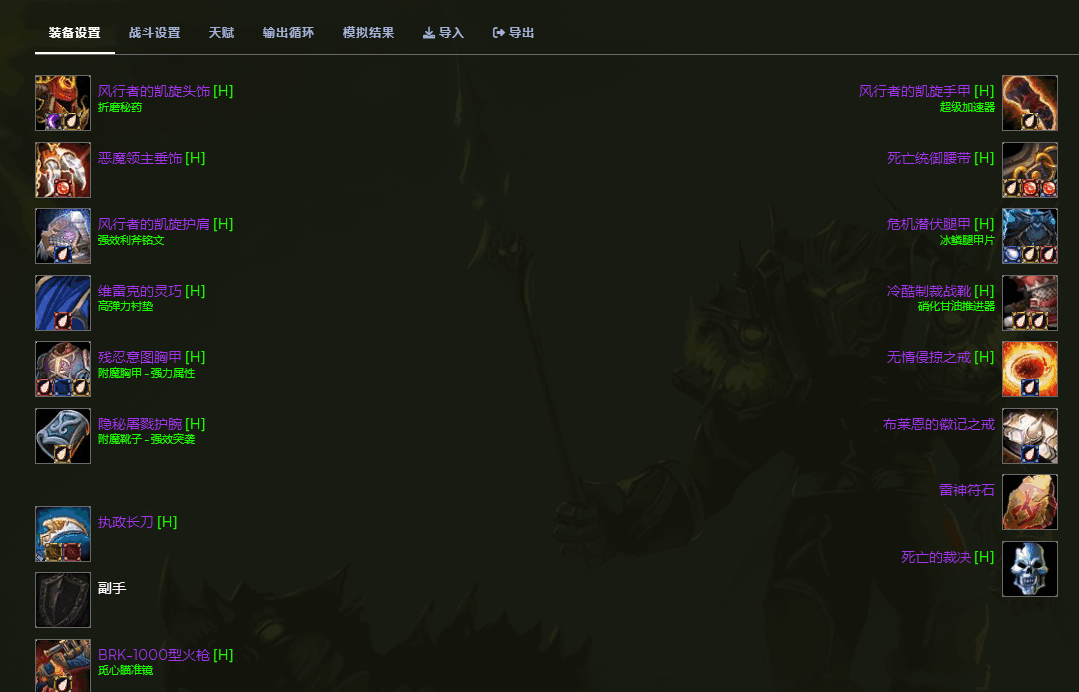Open the 残忍意图胸甲 chest slot icon

click(x=63, y=369)
